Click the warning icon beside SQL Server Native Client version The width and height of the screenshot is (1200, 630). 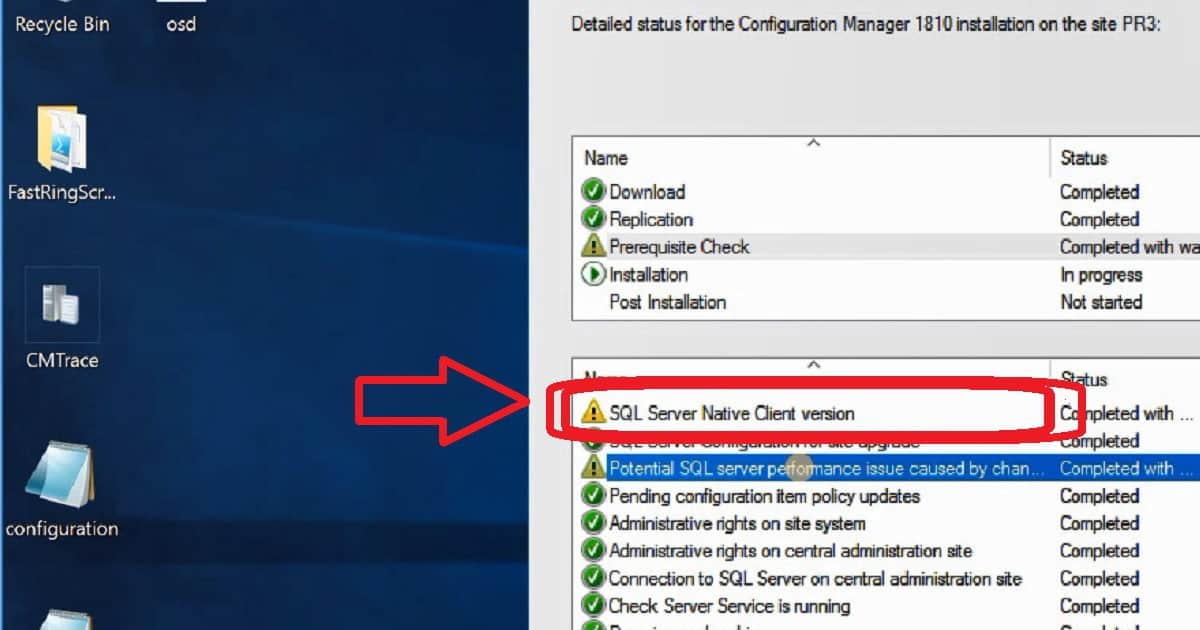click(x=594, y=411)
